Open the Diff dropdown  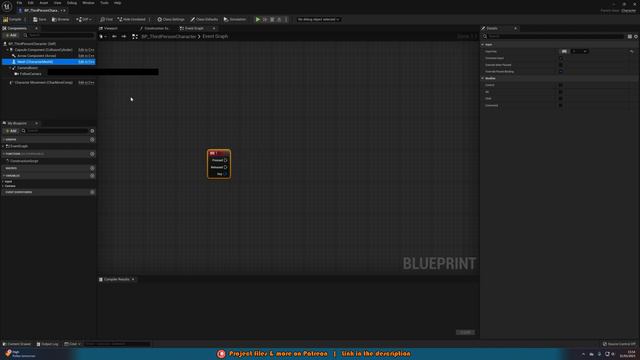pyautogui.click(x=83, y=19)
